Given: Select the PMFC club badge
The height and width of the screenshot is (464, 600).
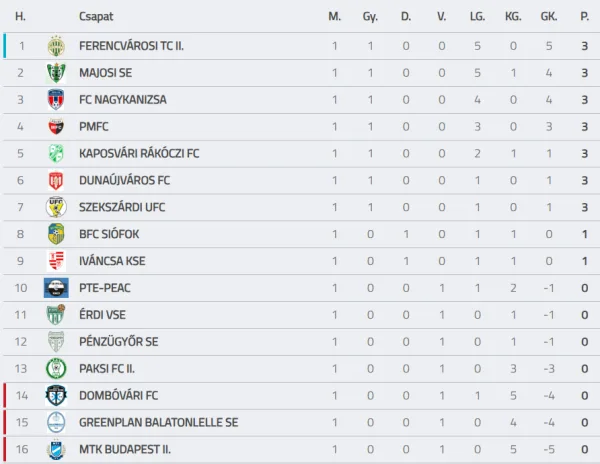Looking at the screenshot, I should click(56, 127).
